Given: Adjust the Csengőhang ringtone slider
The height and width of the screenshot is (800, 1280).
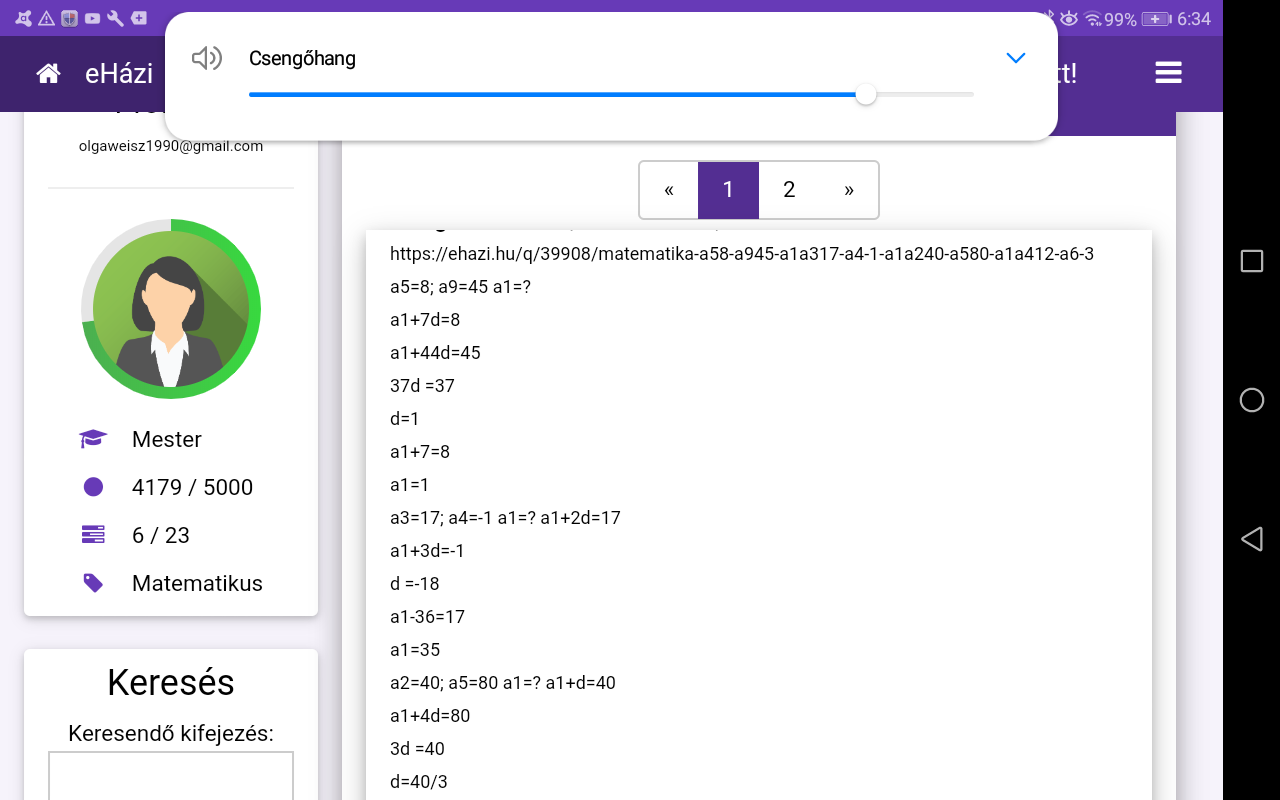Looking at the screenshot, I should [x=866, y=94].
